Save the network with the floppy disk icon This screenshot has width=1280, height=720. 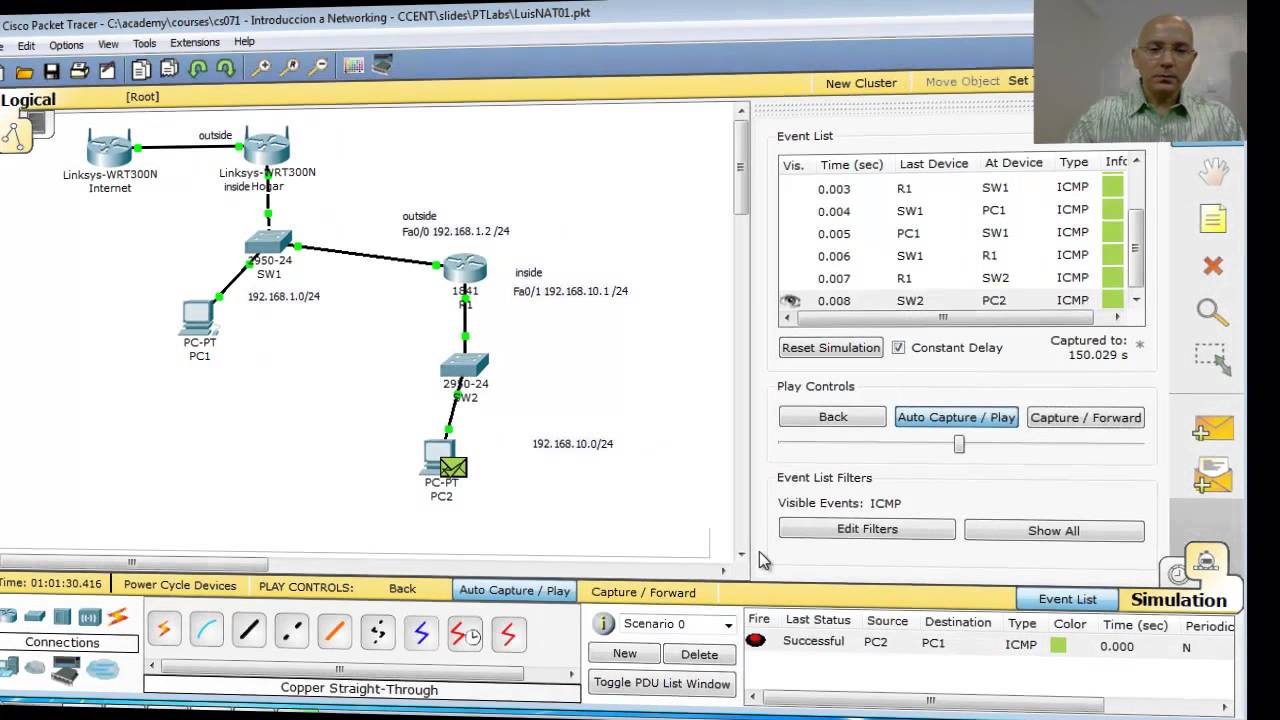click(x=52, y=71)
